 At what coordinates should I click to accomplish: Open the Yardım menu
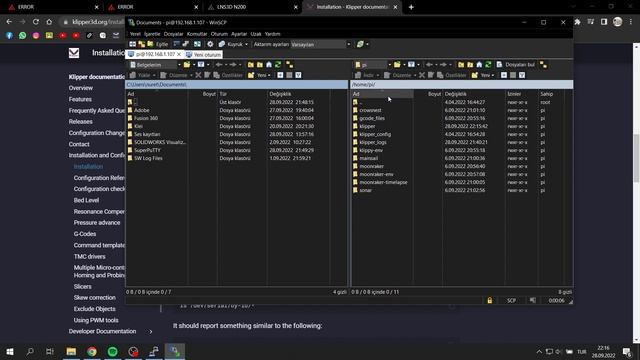(273, 34)
